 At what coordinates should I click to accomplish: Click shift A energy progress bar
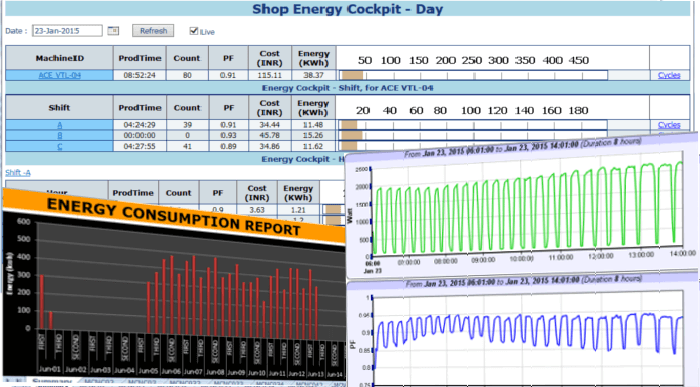point(473,125)
